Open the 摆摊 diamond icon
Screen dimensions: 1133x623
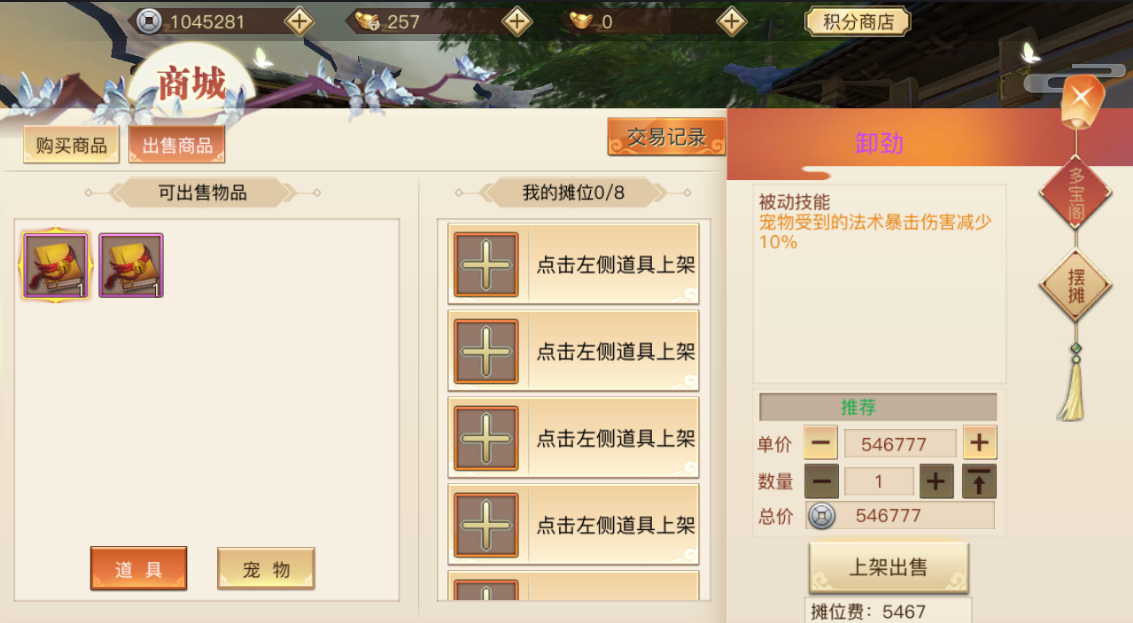1076,285
